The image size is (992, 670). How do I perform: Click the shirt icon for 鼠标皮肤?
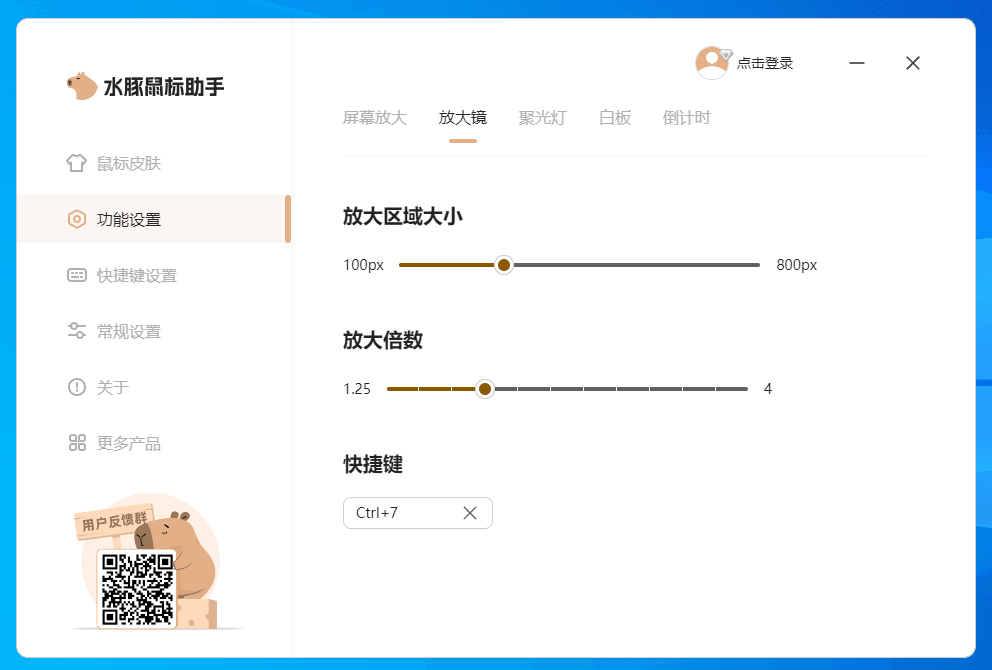(x=77, y=163)
